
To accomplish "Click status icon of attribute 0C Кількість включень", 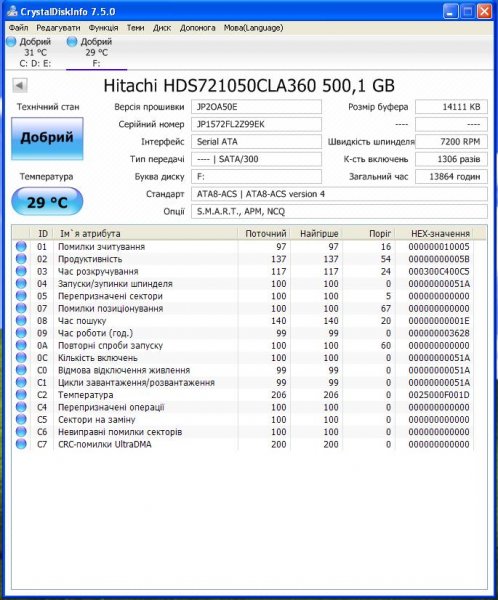I will coord(21,358).
